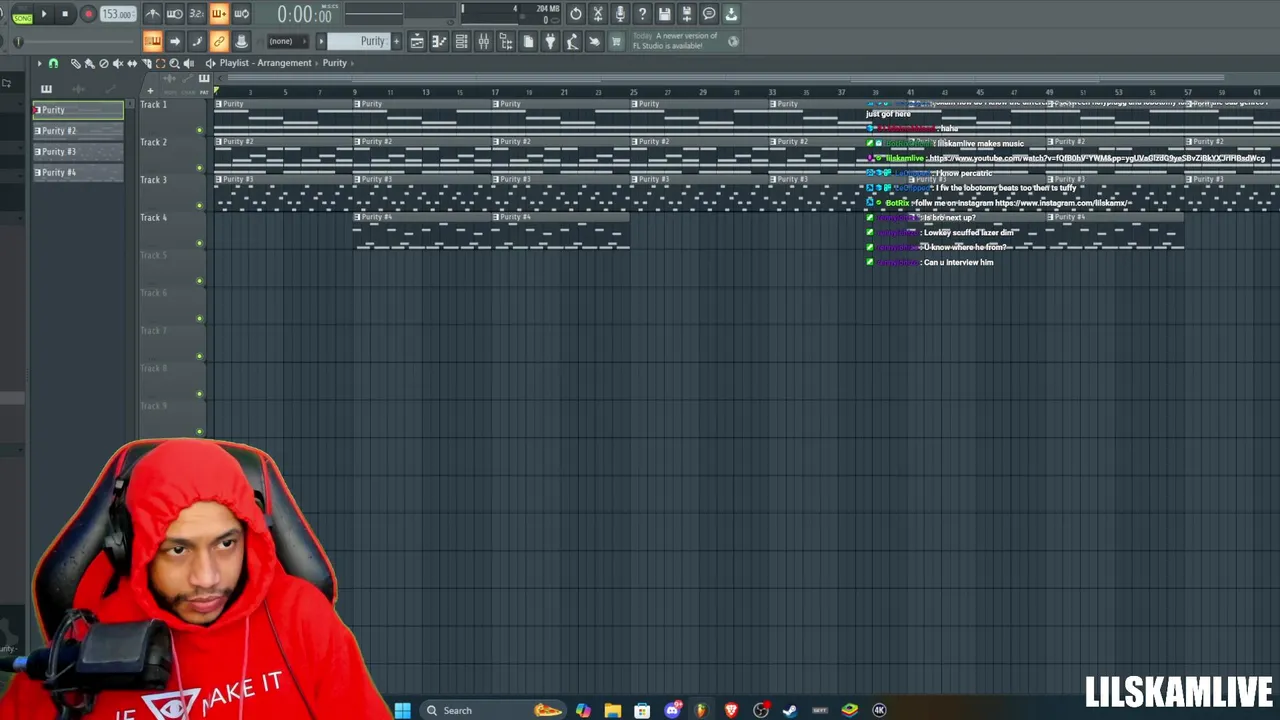Image resolution: width=1280 pixels, height=720 pixels.
Task: Toggle the overdub recording button
Action: (x=219, y=14)
